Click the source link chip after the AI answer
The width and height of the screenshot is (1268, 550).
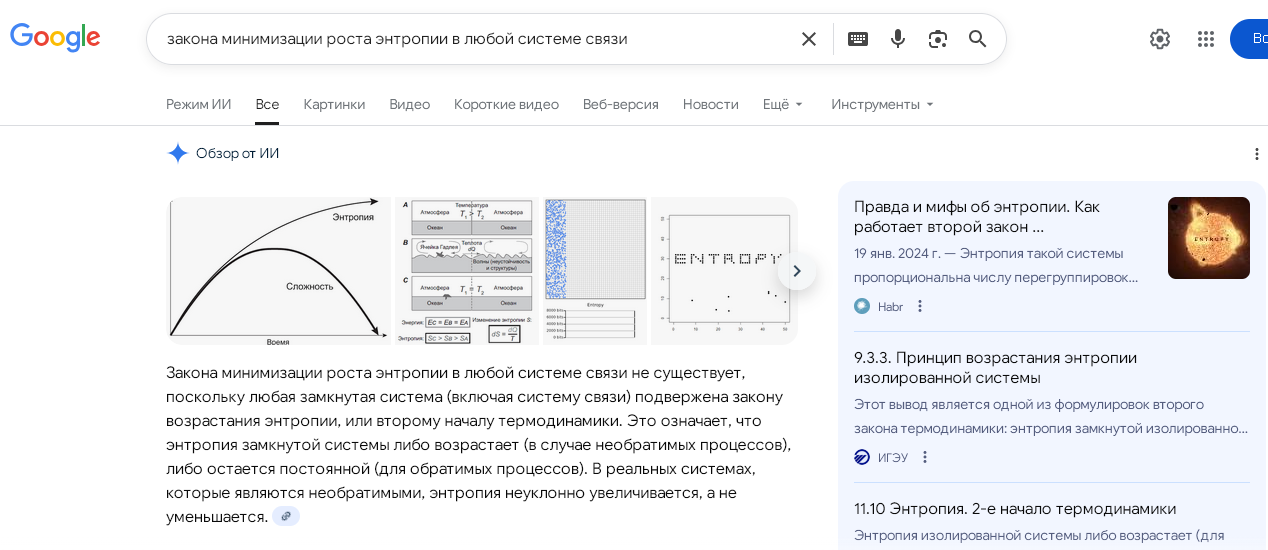click(286, 516)
